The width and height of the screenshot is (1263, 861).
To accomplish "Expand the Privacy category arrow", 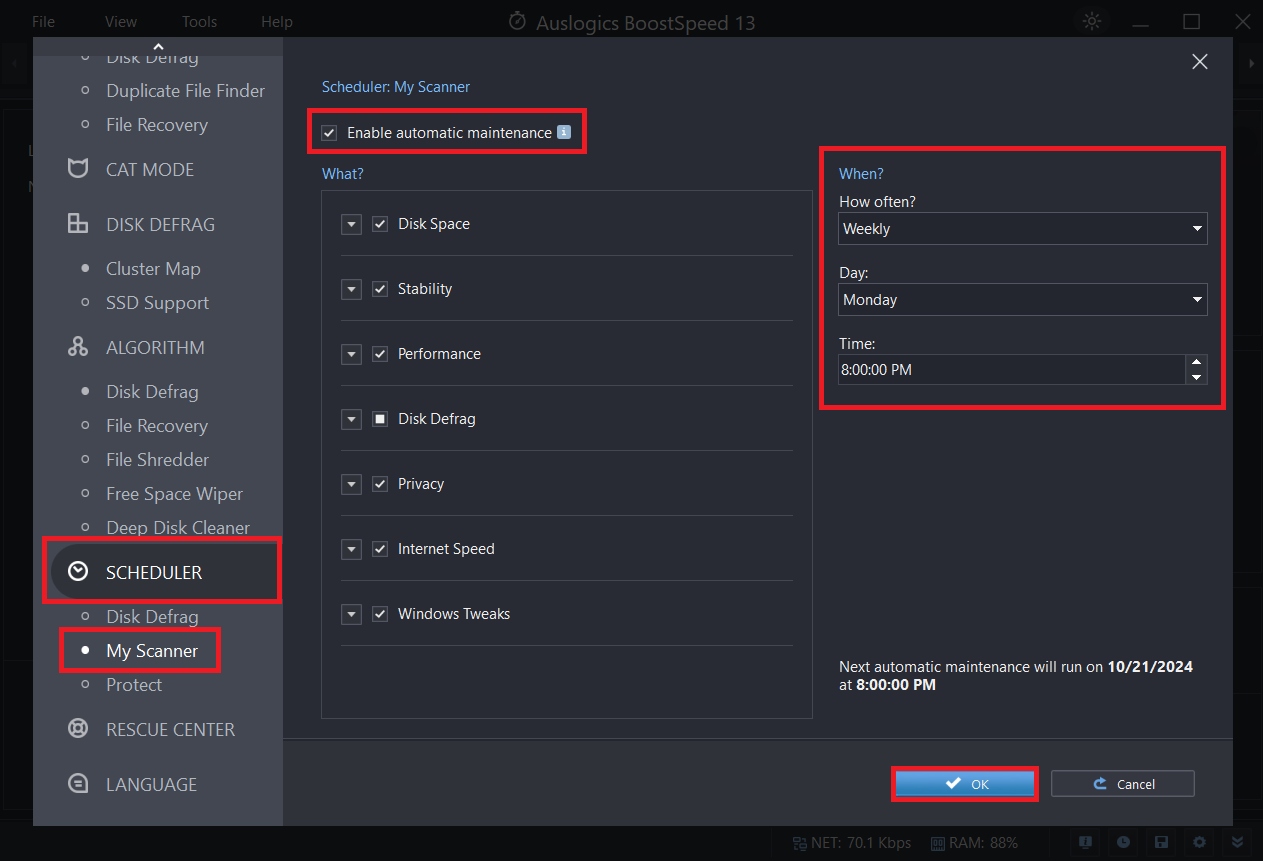I will pyautogui.click(x=351, y=484).
